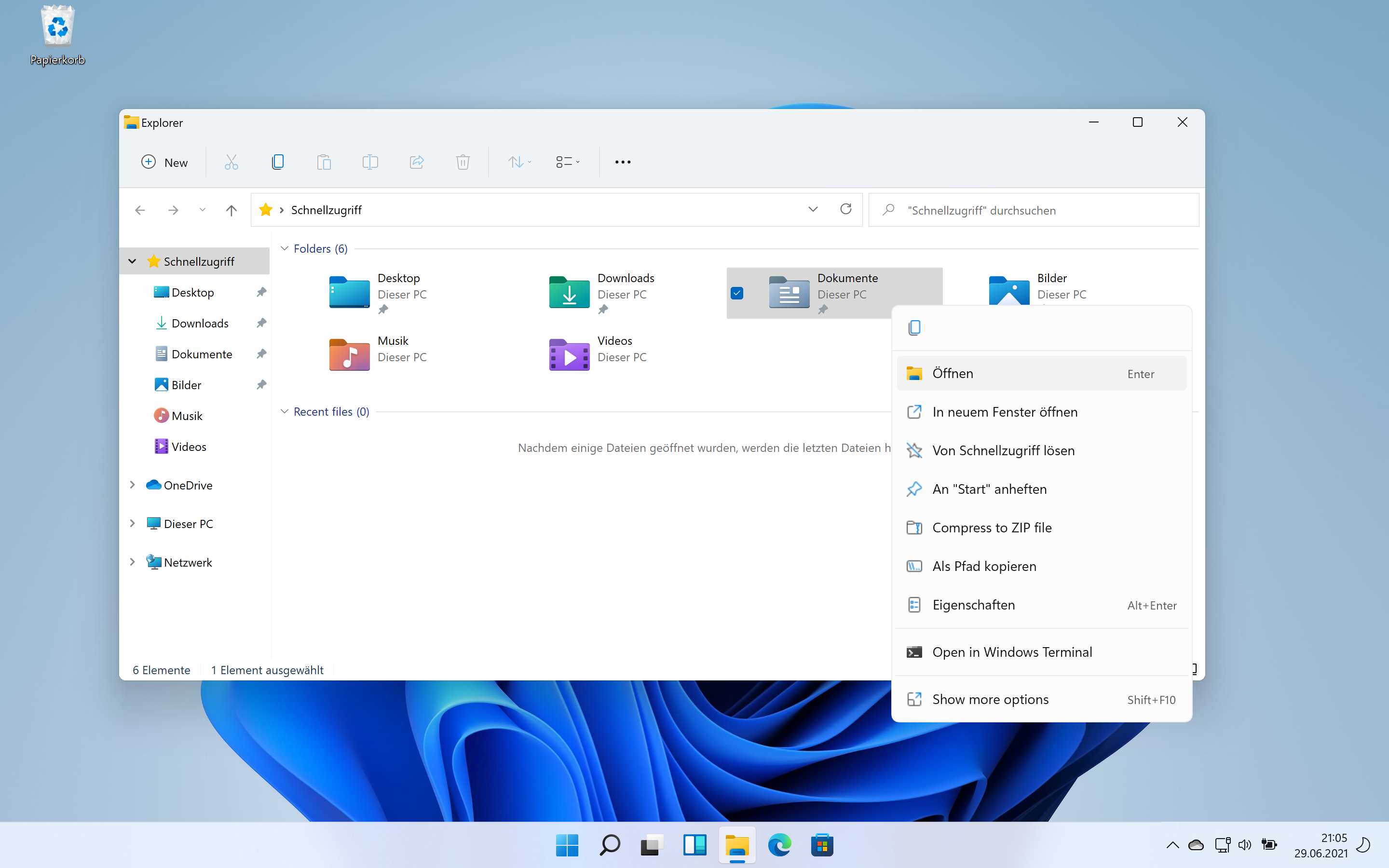Click the pin icon next to Bilder in sidebar
This screenshot has height=868, width=1389.
261,385
